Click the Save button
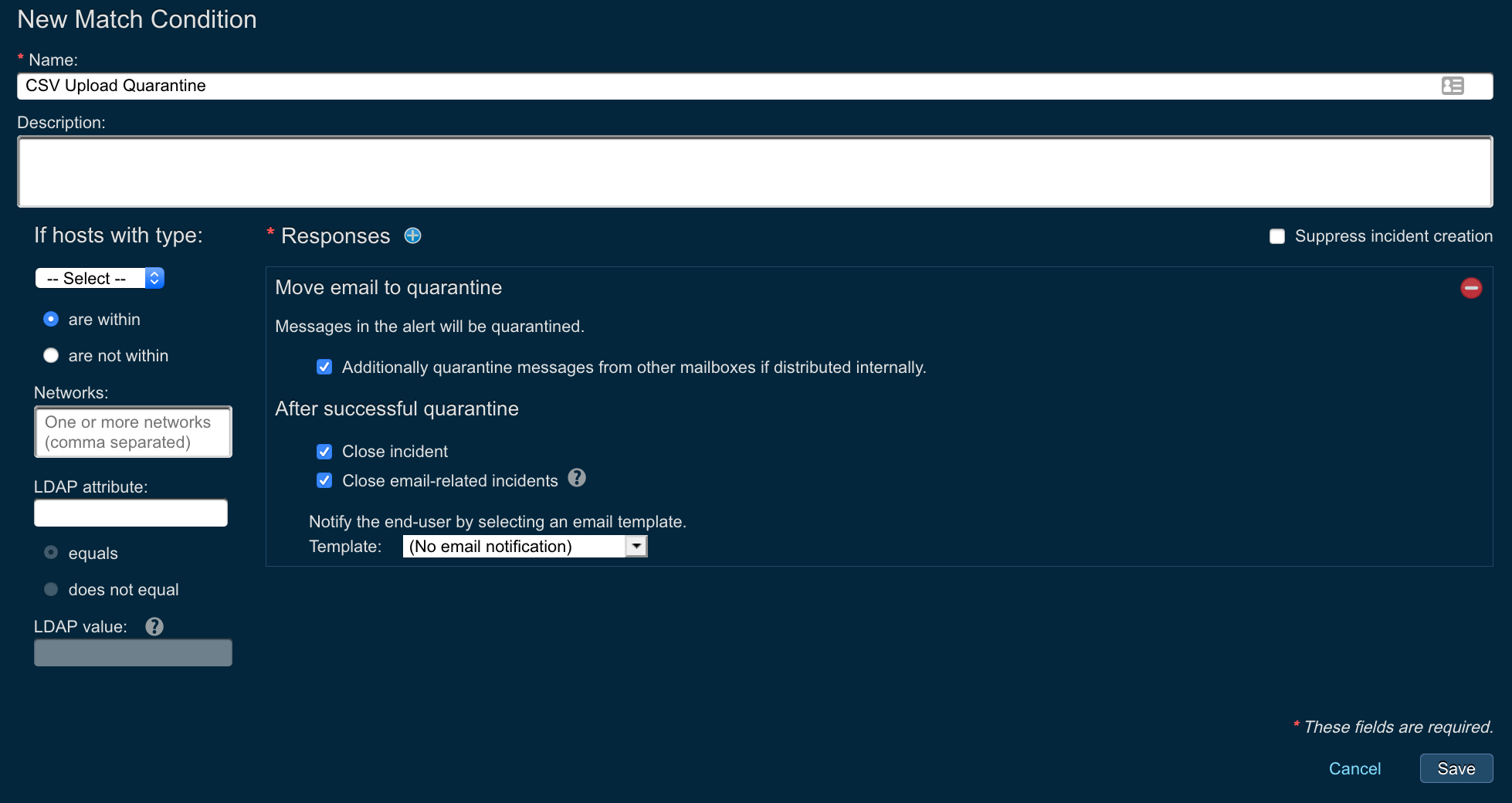The height and width of the screenshot is (803, 1512). click(x=1456, y=768)
